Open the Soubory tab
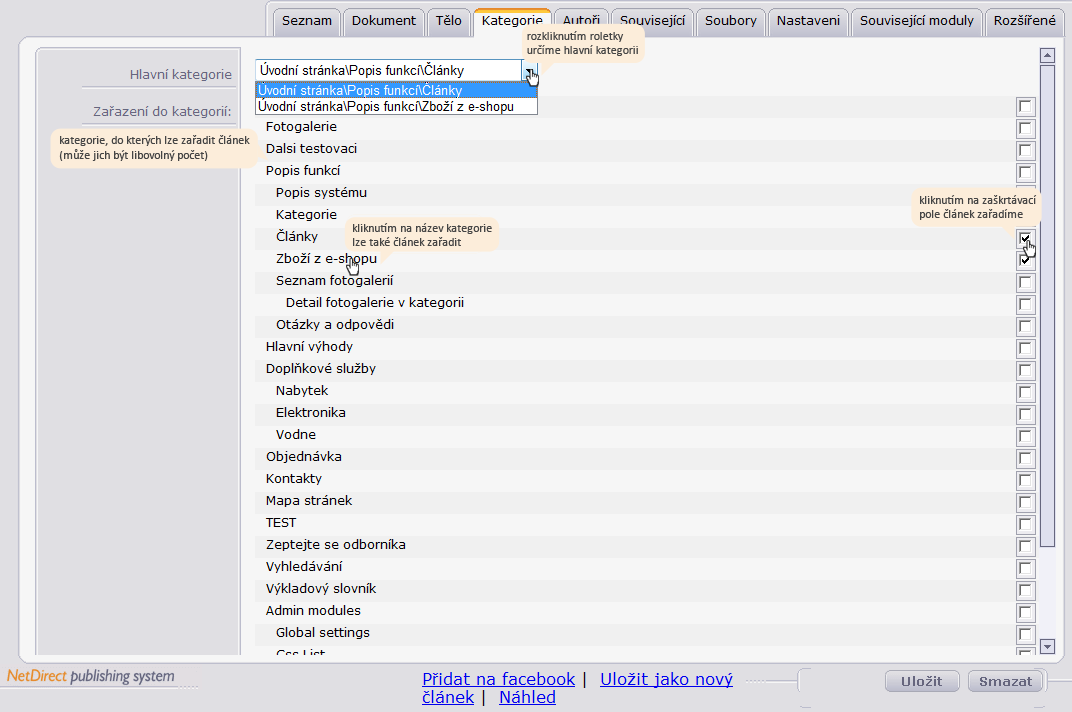 pyautogui.click(x=730, y=21)
